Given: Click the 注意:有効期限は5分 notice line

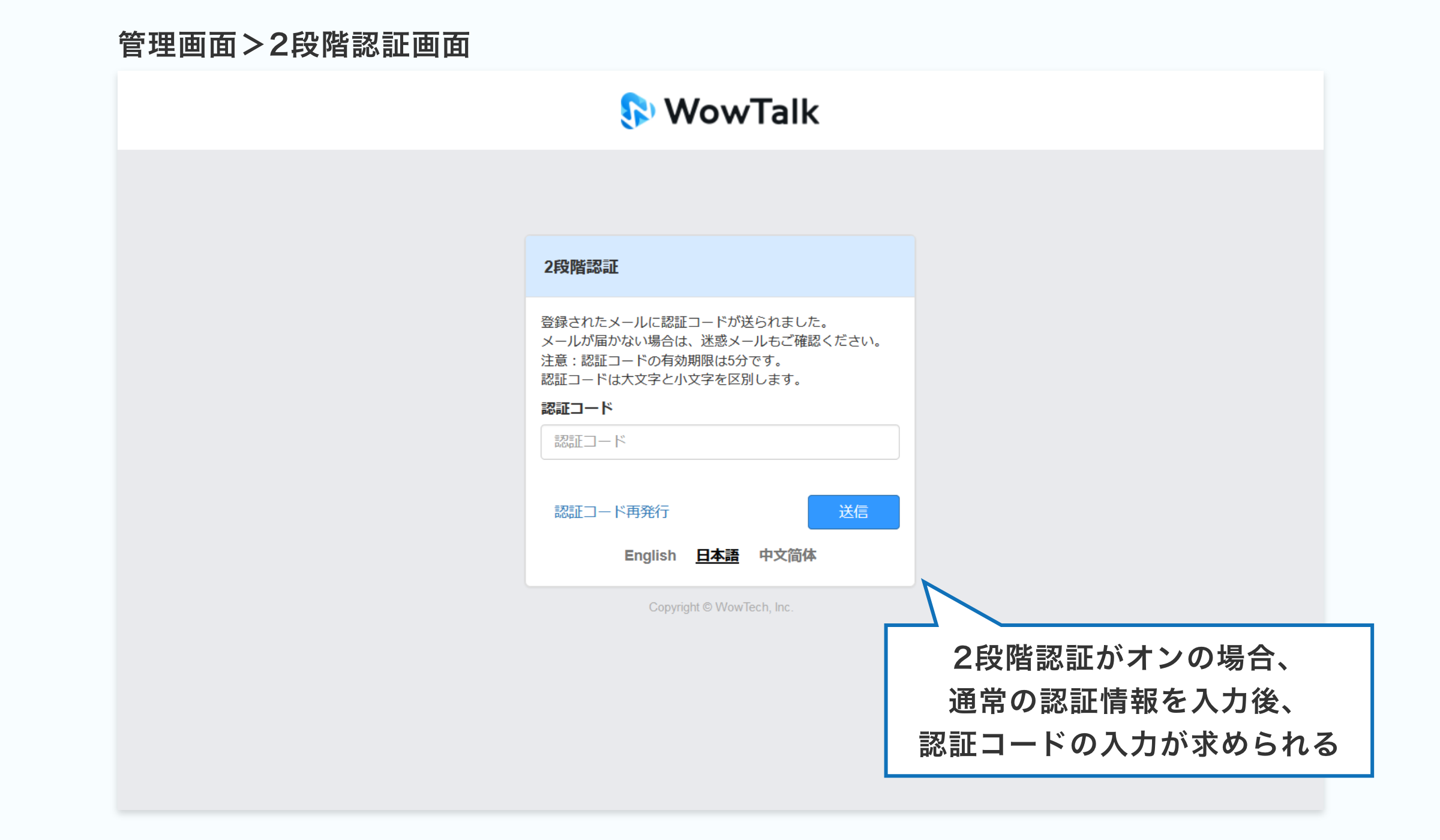Looking at the screenshot, I should point(661,361).
